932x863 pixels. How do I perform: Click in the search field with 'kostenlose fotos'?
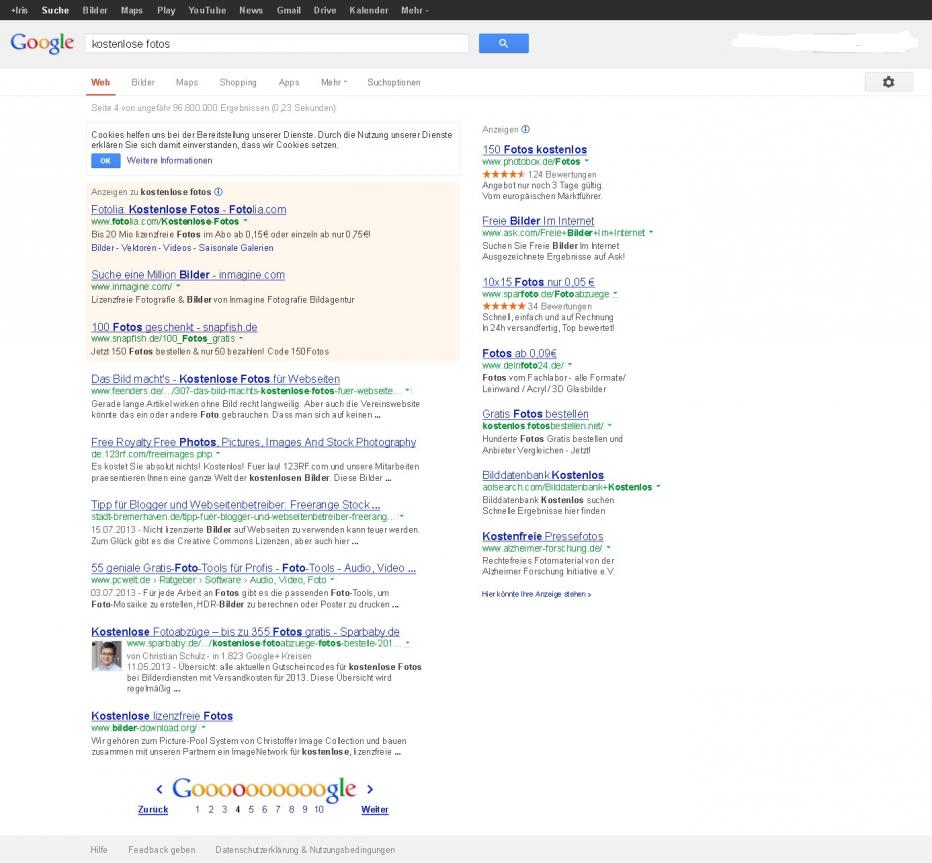coord(276,43)
